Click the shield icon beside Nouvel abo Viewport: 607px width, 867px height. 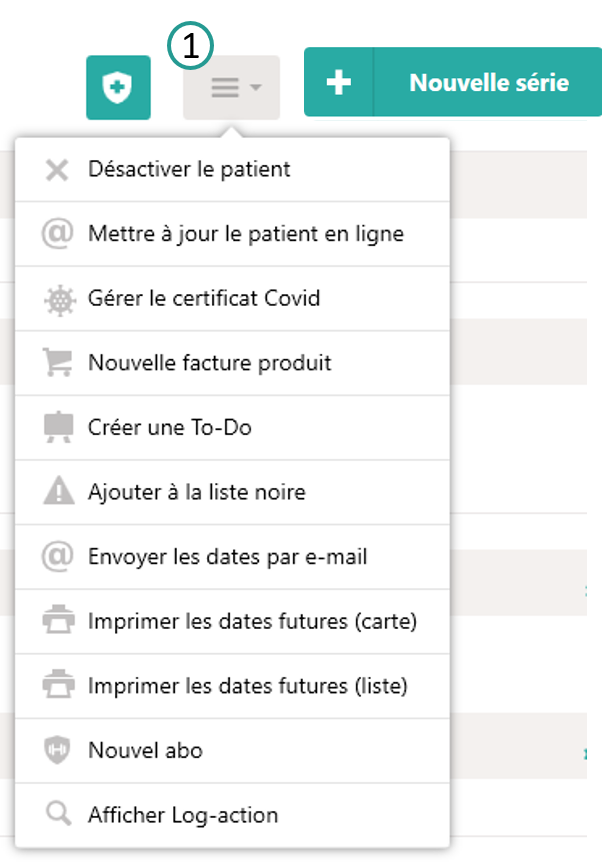click(x=57, y=750)
